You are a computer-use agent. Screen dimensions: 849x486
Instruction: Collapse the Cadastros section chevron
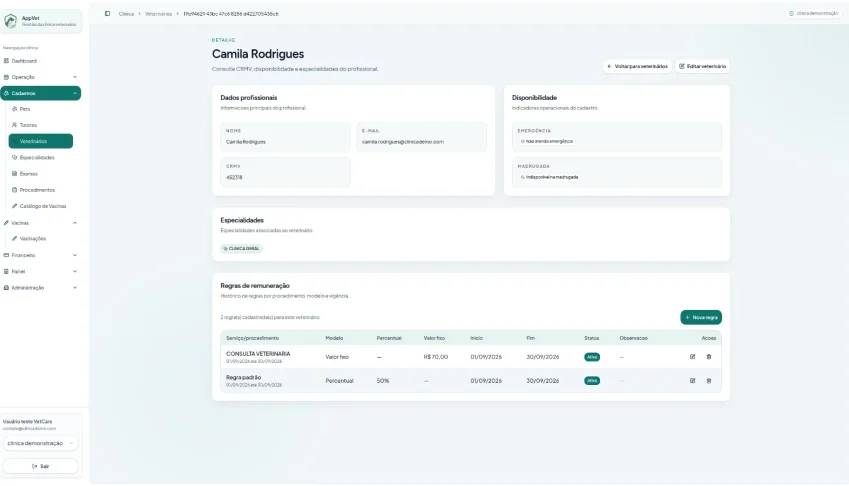pyautogui.click(x=75, y=94)
